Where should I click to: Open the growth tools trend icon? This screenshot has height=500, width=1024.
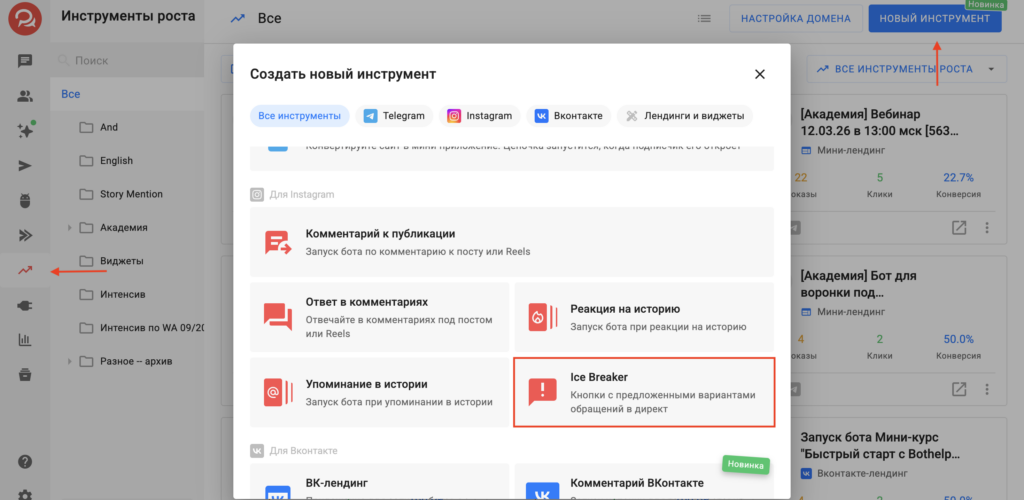click(x=25, y=270)
